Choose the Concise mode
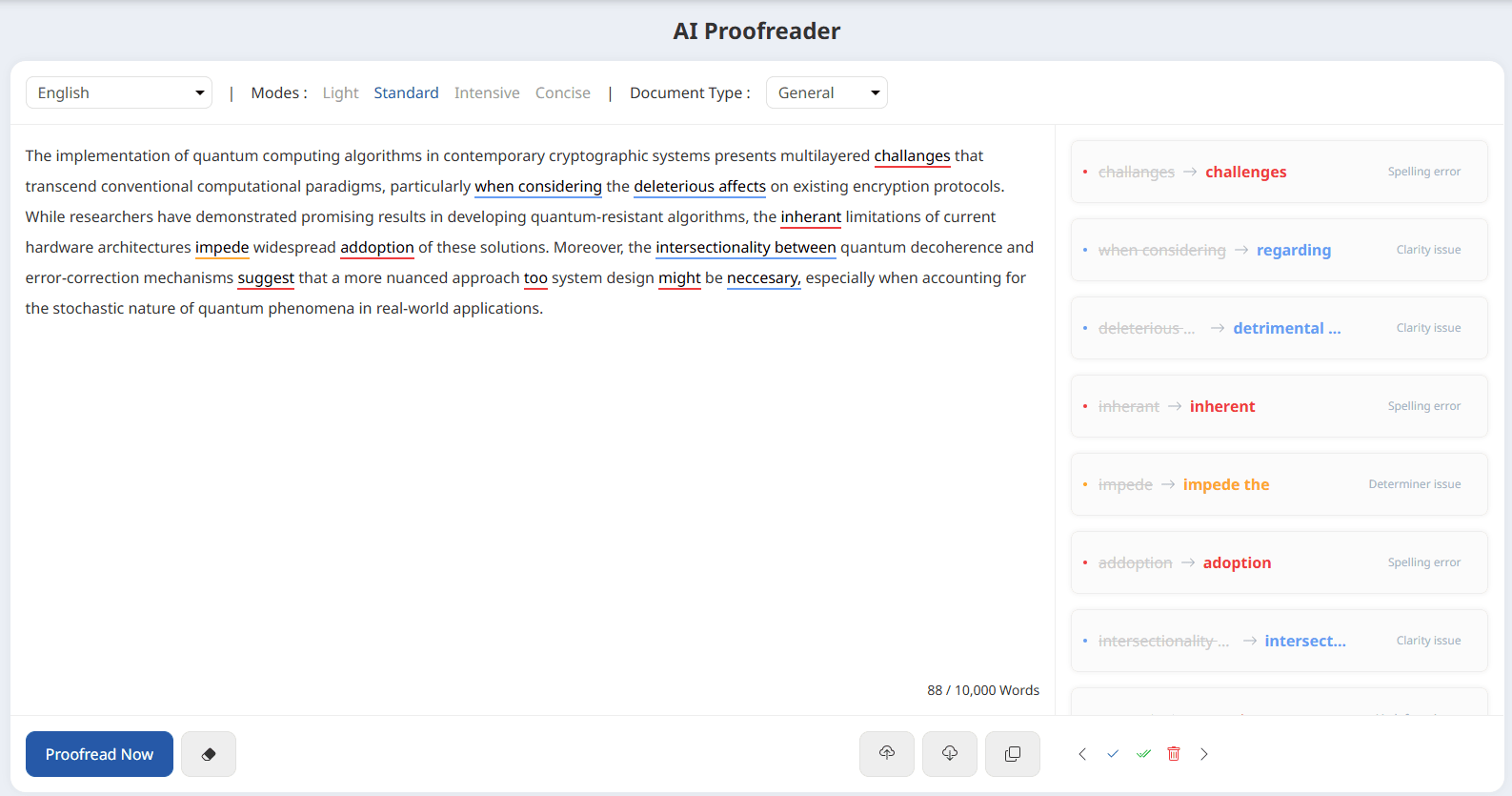 (x=562, y=92)
